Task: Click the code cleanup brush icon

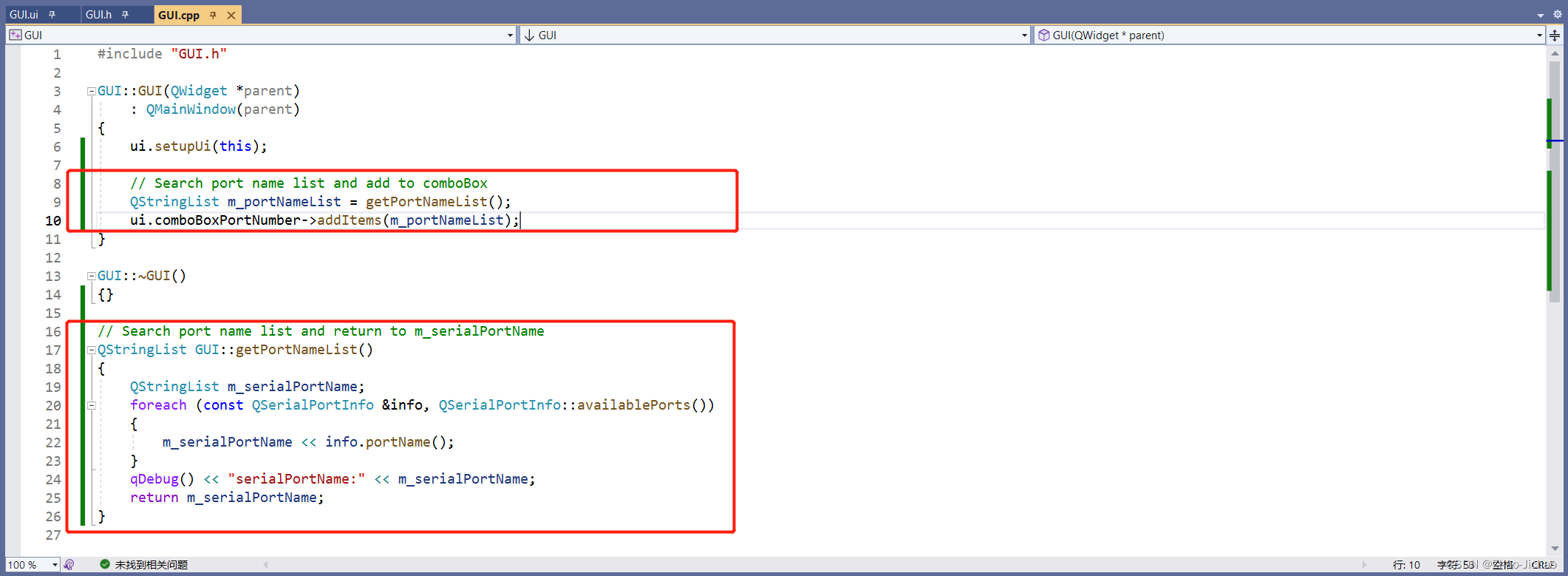Action: 69,565
